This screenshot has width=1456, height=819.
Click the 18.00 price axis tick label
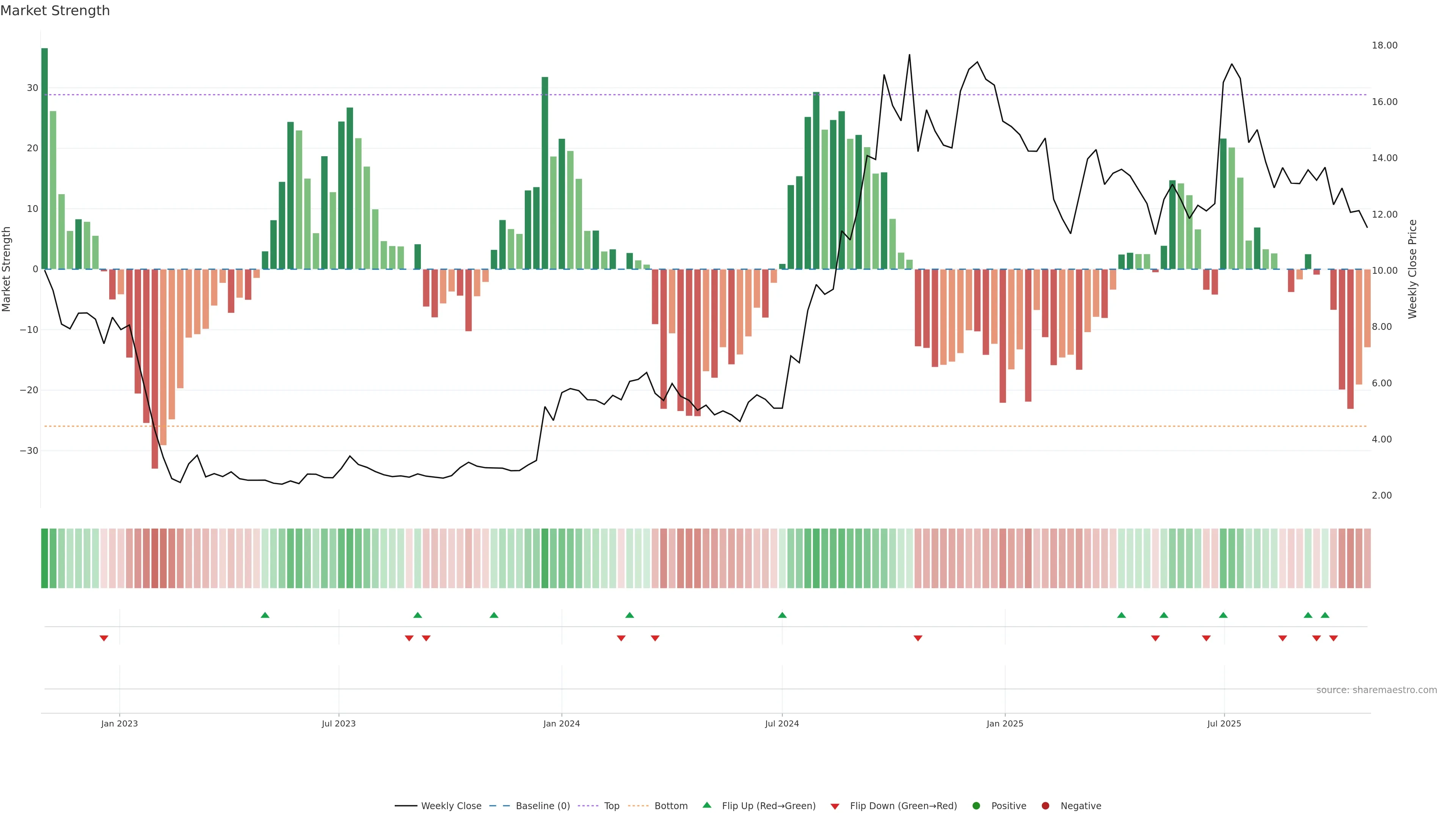[1384, 45]
